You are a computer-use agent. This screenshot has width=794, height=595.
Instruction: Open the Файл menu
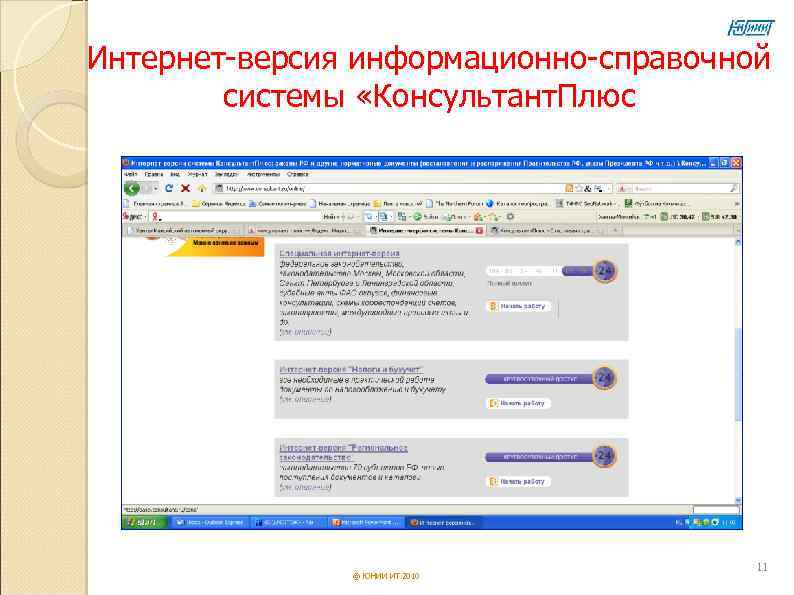pyautogui.click(x=131, y=174)
